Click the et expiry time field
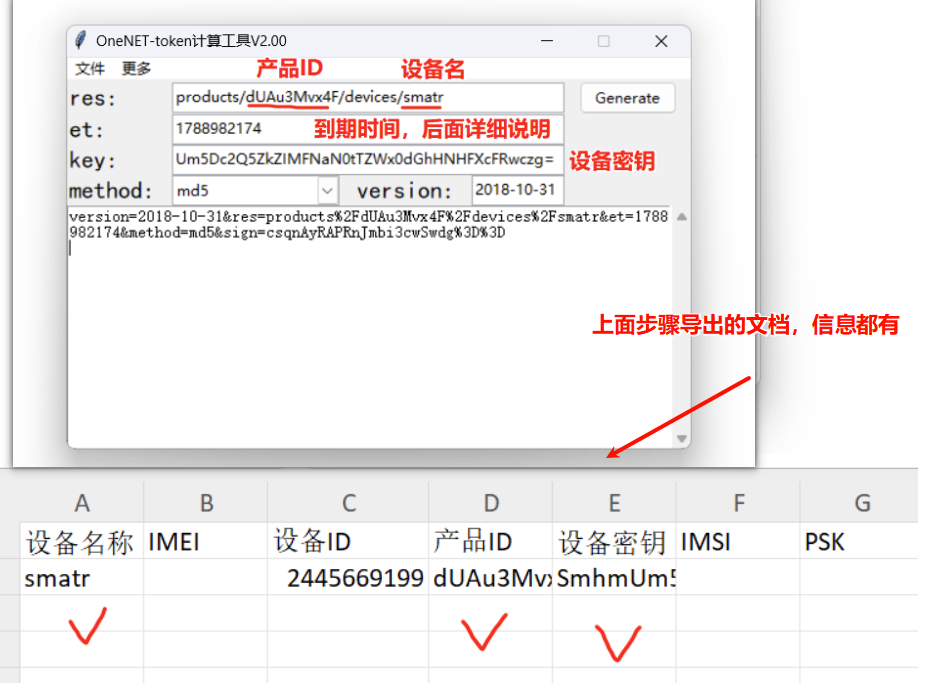This screenshot has height=688, width=943. click(368, 129)
